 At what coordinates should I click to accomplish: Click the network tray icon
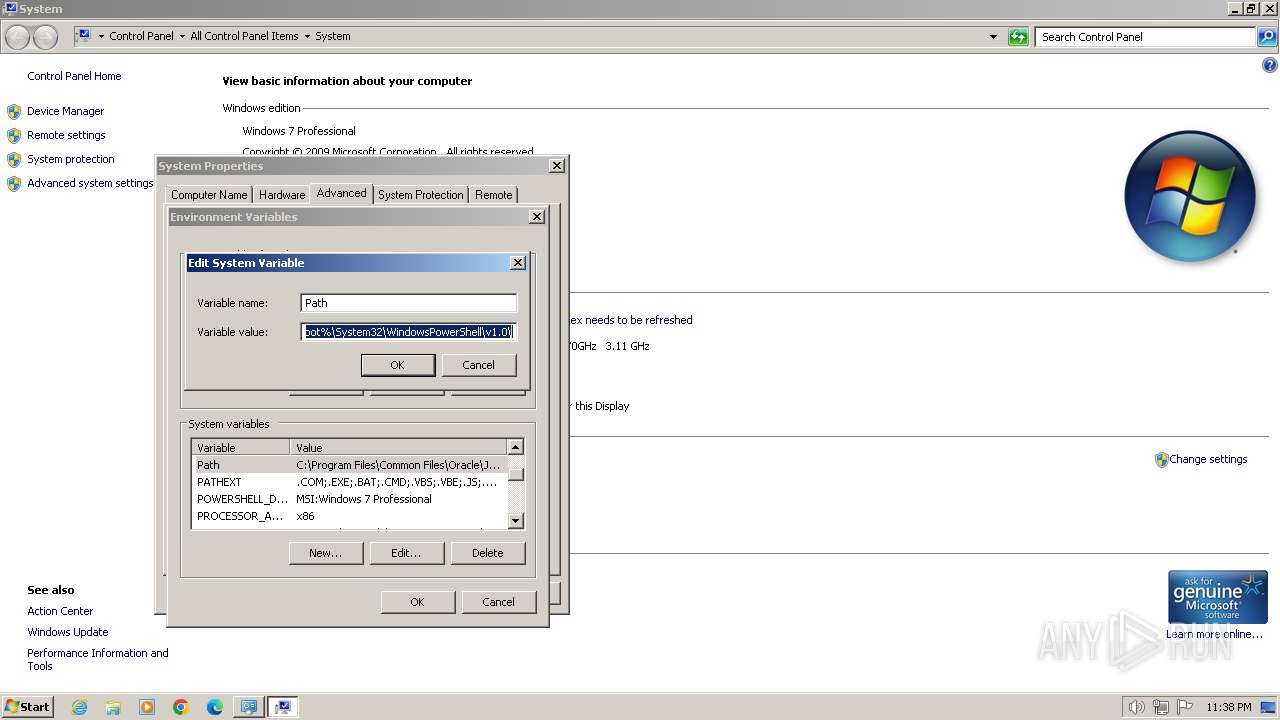point(1161,707)
